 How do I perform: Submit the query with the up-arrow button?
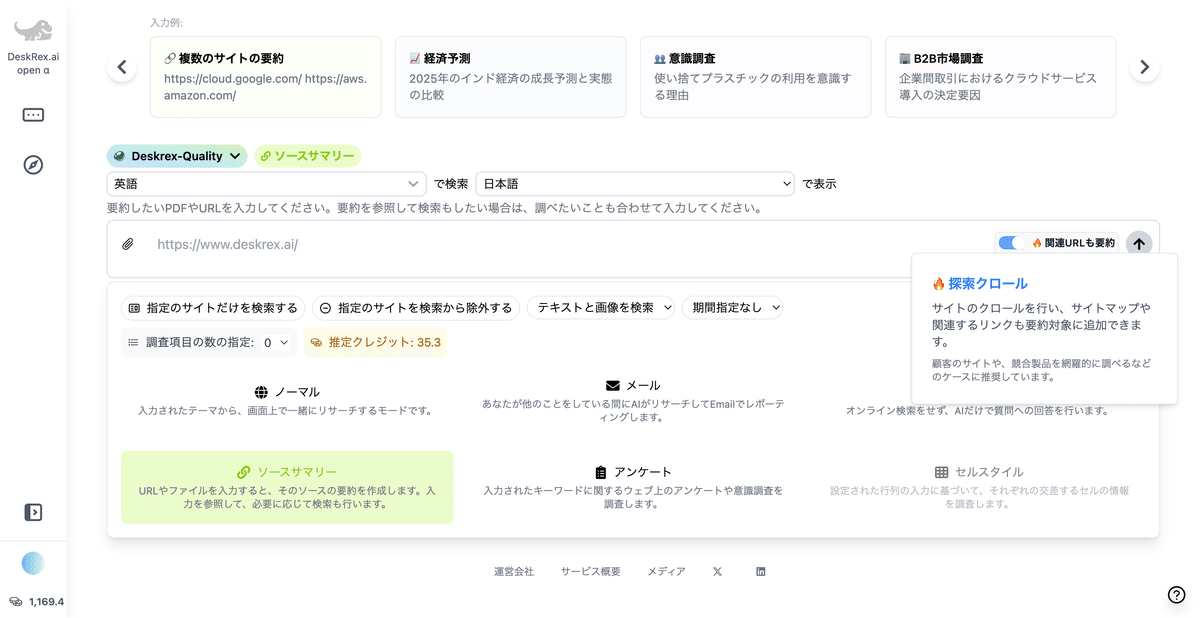click(x=1138, y=243)
